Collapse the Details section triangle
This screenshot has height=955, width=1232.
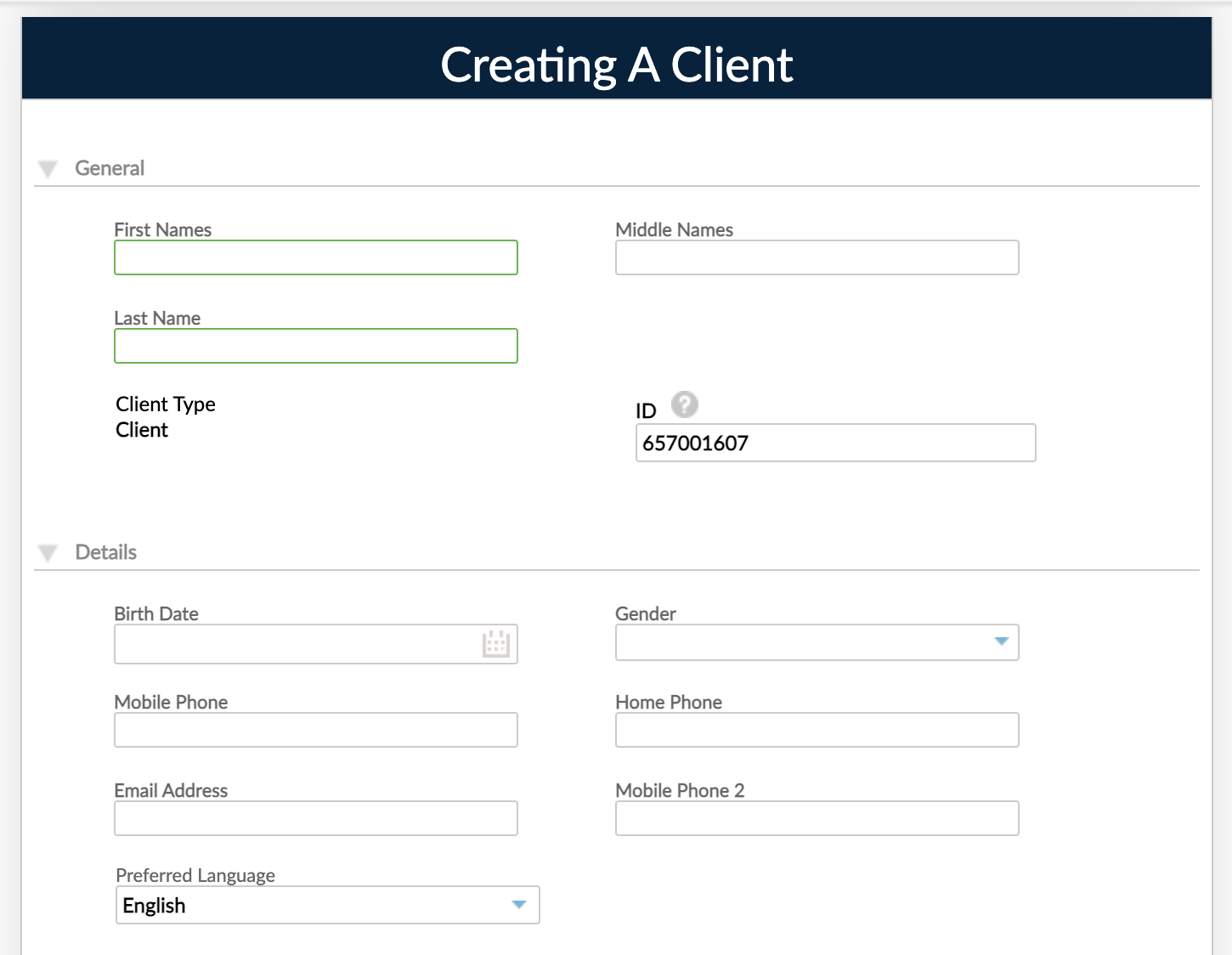point(48,551)
